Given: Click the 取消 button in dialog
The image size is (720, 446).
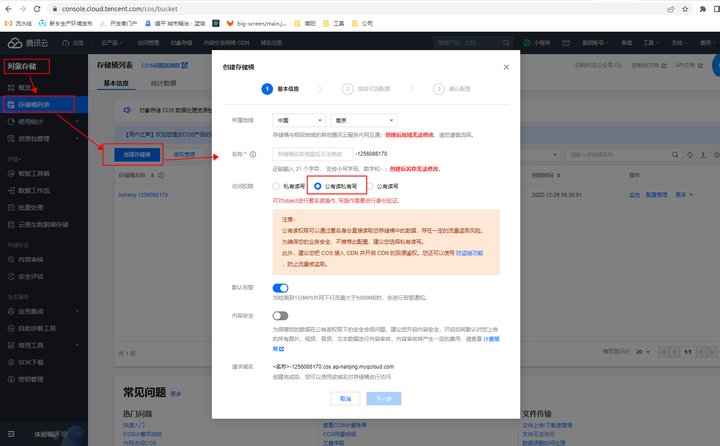Looking at the screenshot, I should tap(345, 399).
